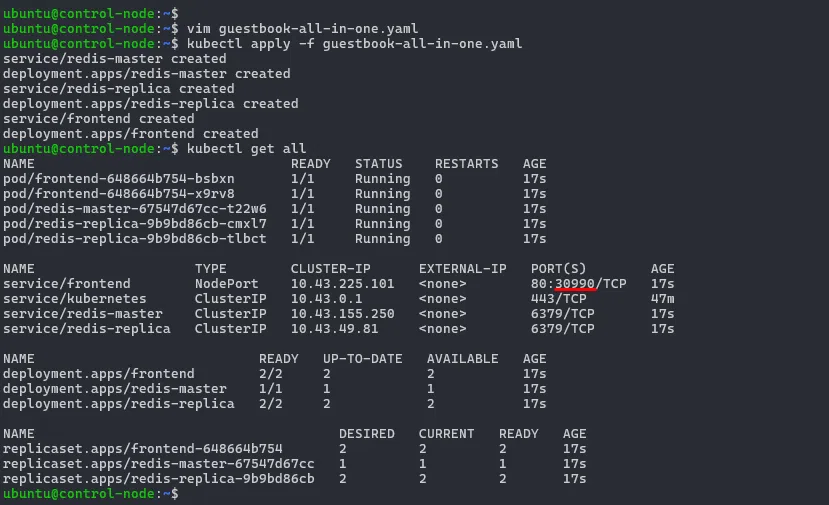The width and height of the screenshot is (829, 505).
Task: Click replicaset.apps/frontend-648664b754 entry
Action: coord(143,449)
